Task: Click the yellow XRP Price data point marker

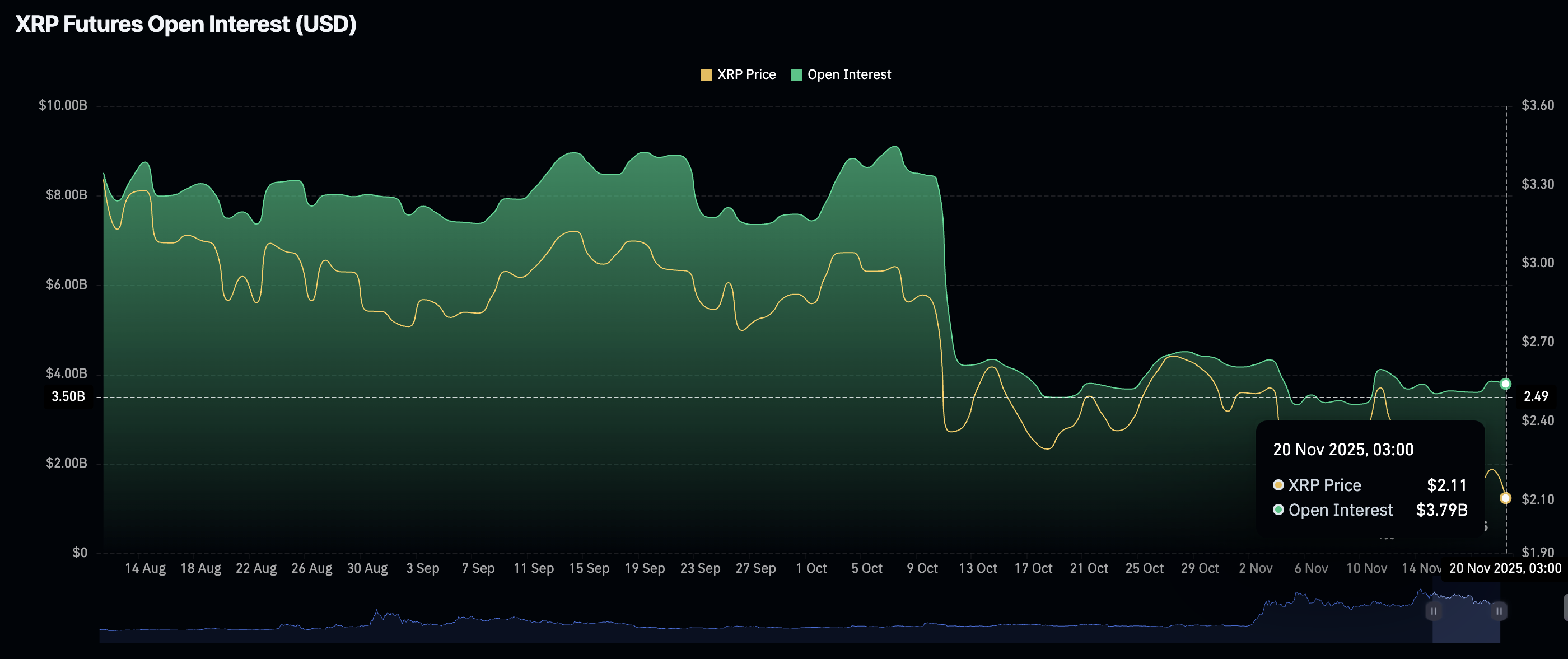Action: (x=1505, y=498)
